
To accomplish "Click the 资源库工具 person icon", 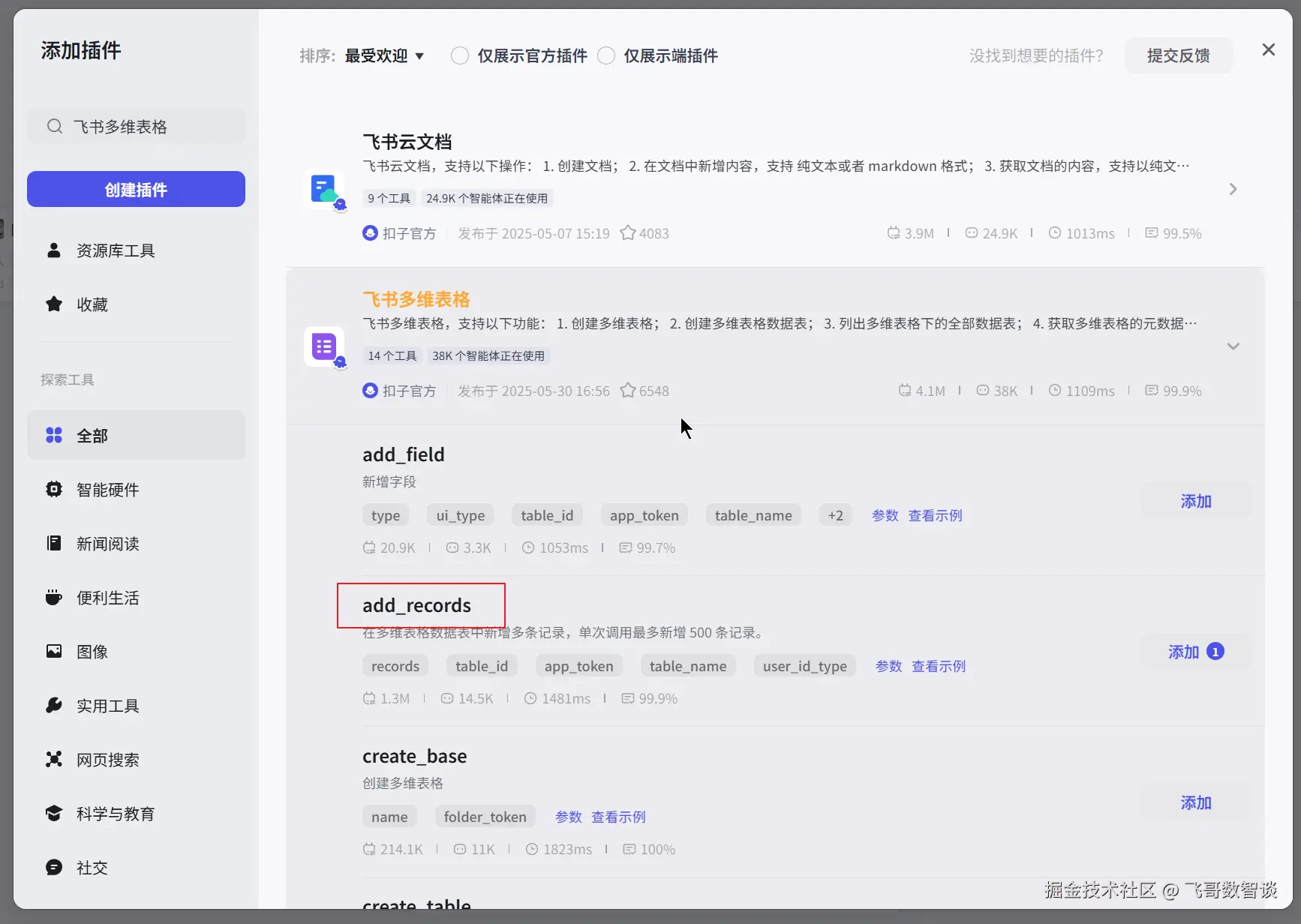I will pos(54,250).
